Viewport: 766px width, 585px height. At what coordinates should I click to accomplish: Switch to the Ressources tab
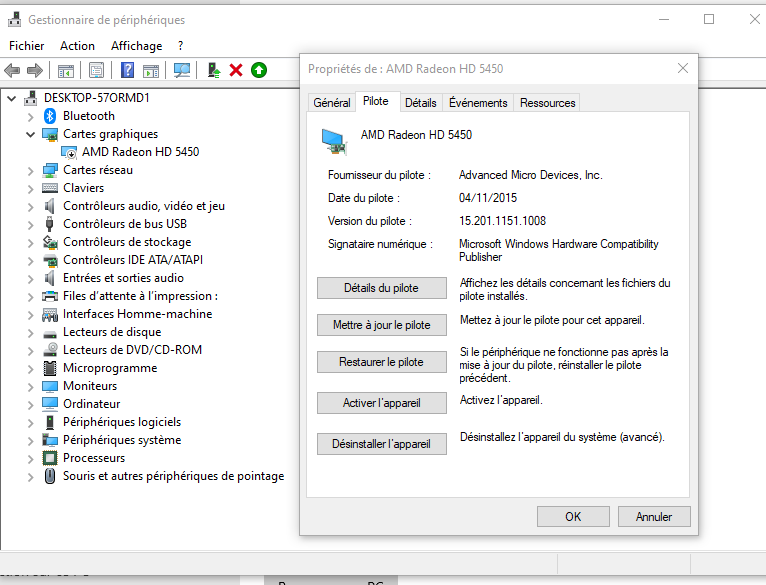[547, 103]
